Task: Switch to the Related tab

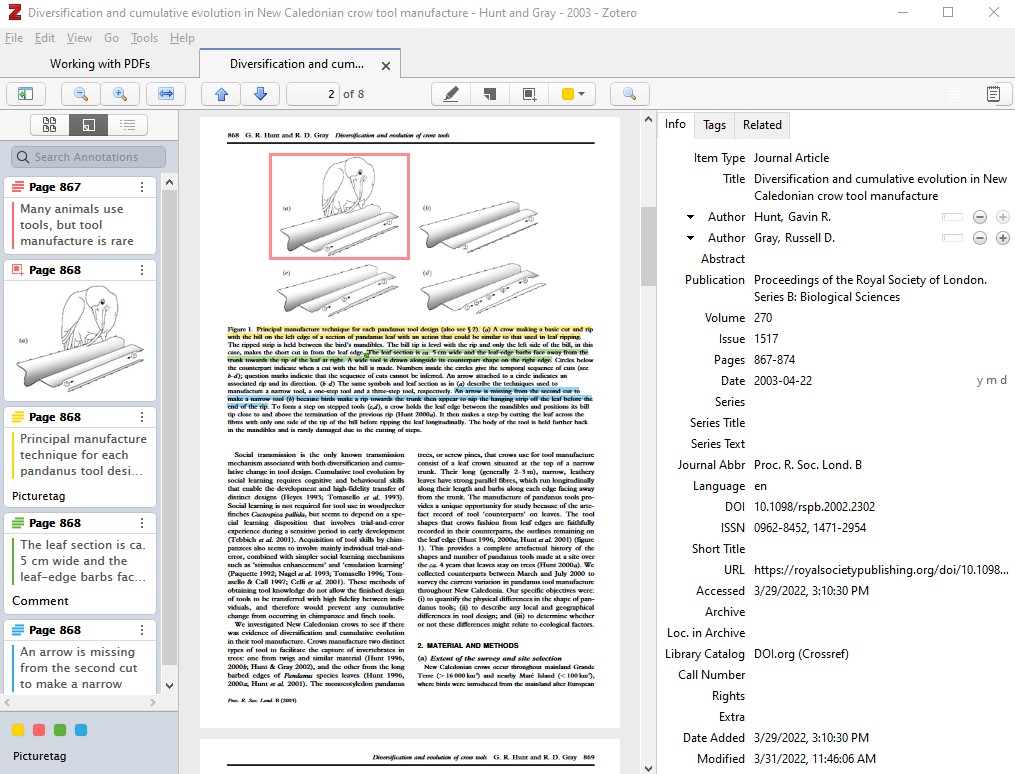Action: [x=762, y=125]
